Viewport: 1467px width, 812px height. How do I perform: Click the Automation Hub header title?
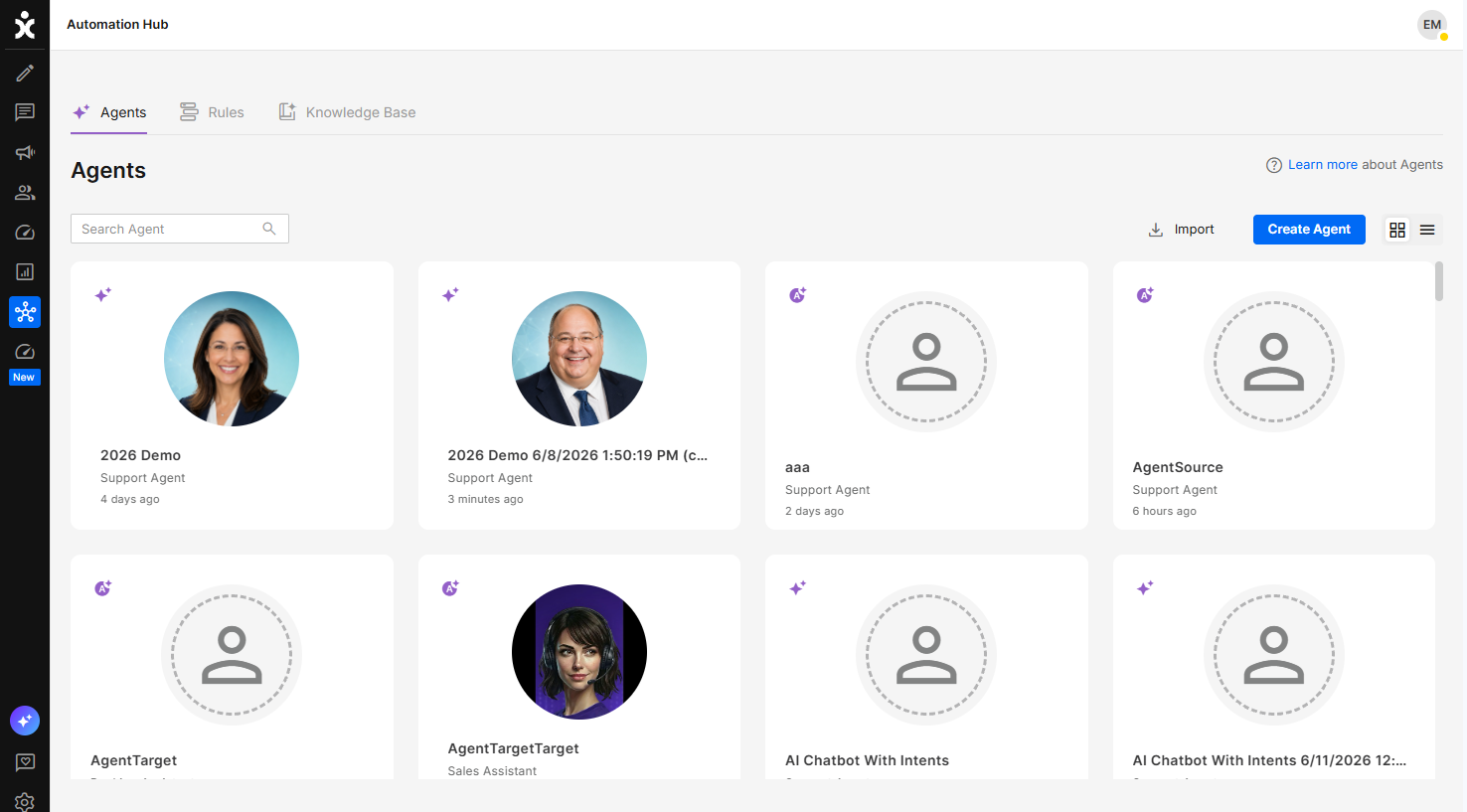(x=117, y=25)
